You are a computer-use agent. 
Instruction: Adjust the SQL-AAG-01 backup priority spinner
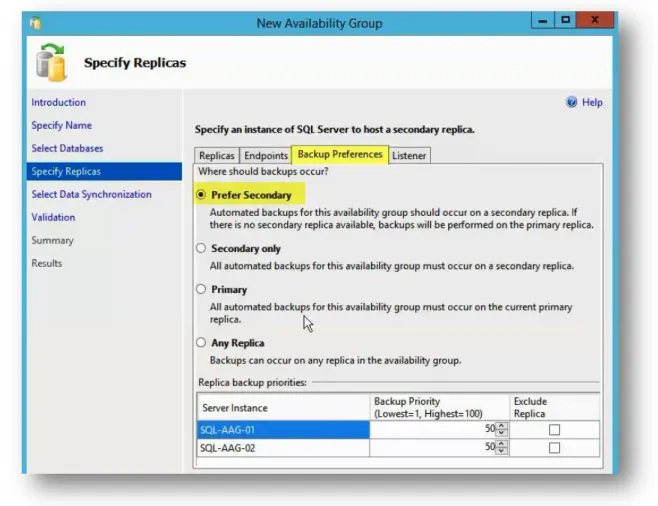point(501,430)
